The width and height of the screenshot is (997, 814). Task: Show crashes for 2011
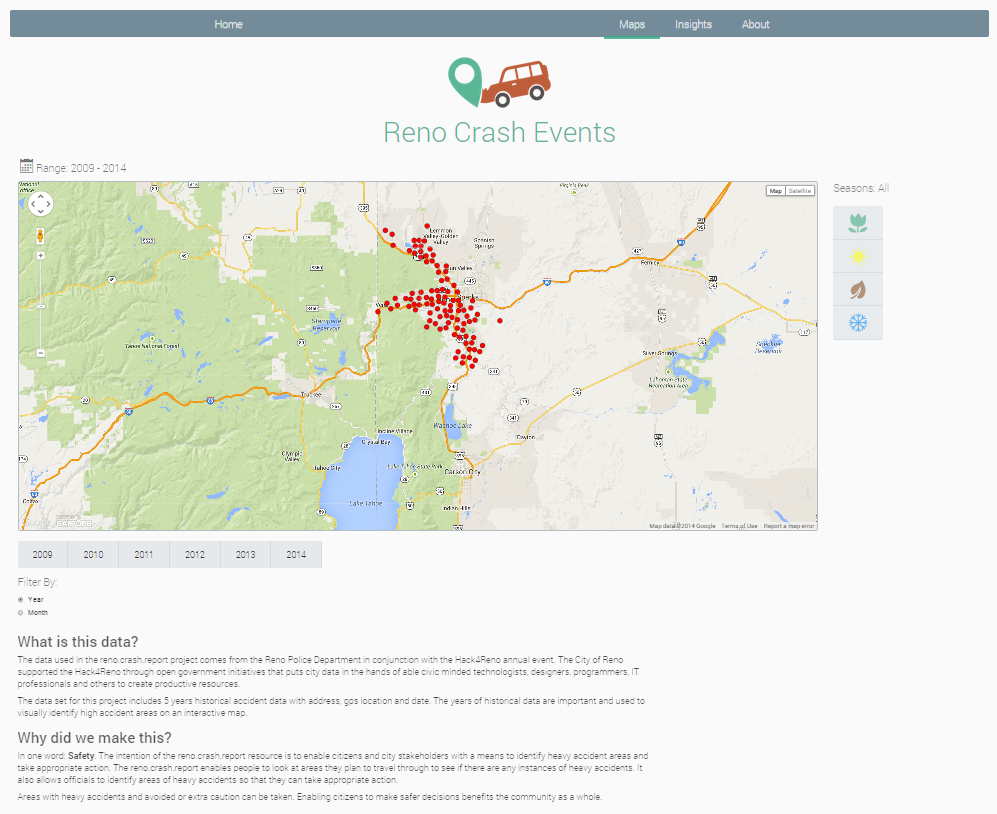(144, 555)
